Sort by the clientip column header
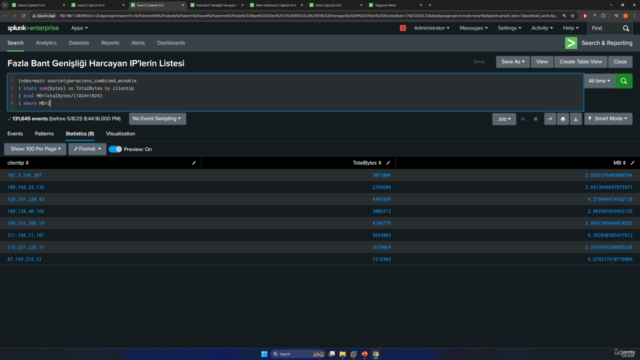 click(18, 163)
